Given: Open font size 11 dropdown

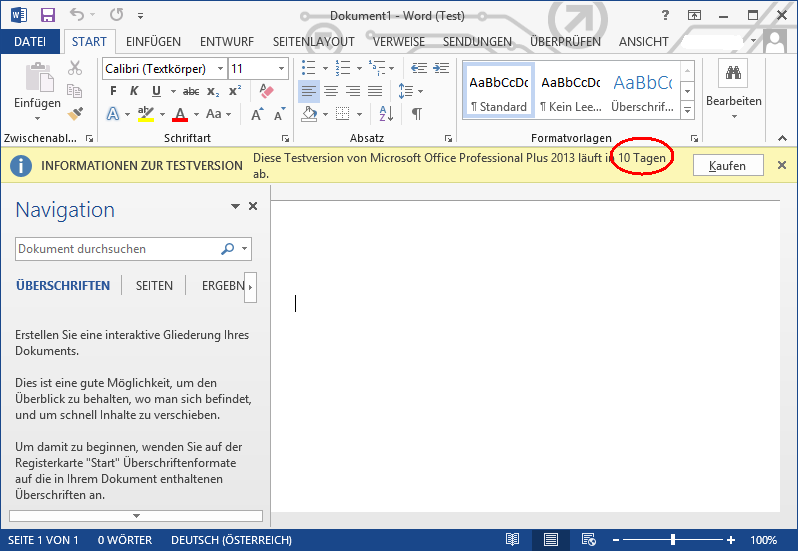Looking at the screenshot, I should 281,69.
